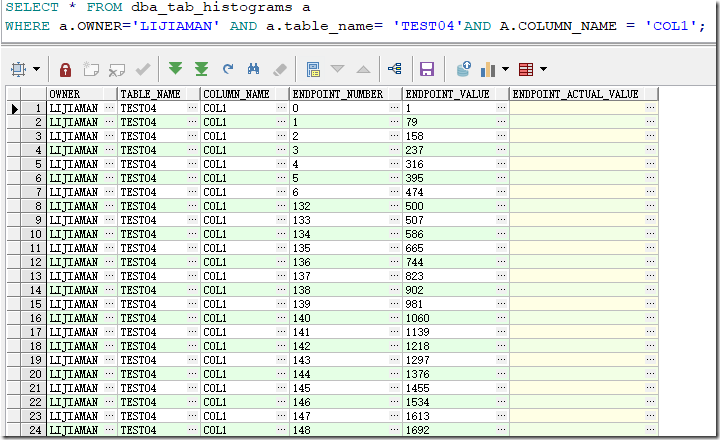Click the 'TEST04' literal in the SQL editor
This screenshot has height=440, width=720.
click(428, 26)
